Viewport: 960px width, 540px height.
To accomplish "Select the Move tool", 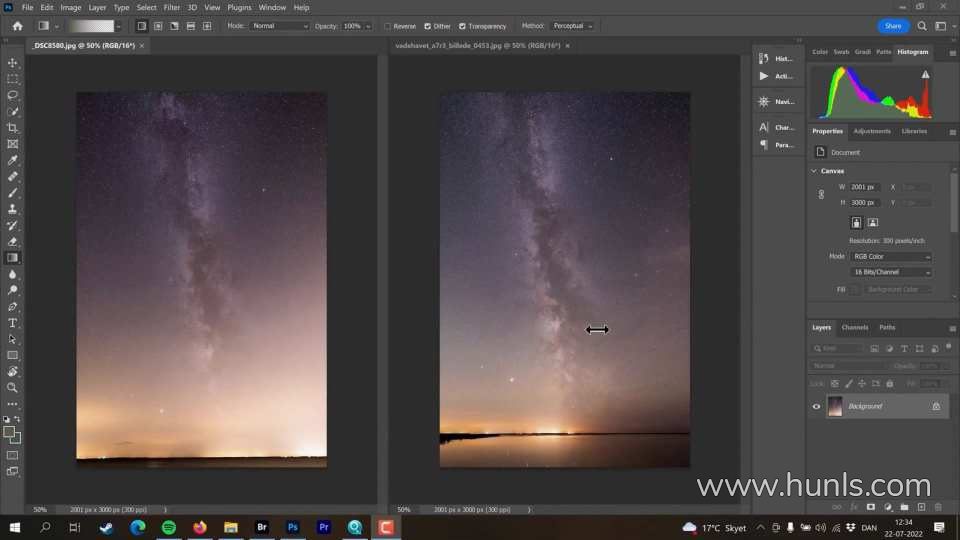I will coord(13,63).
